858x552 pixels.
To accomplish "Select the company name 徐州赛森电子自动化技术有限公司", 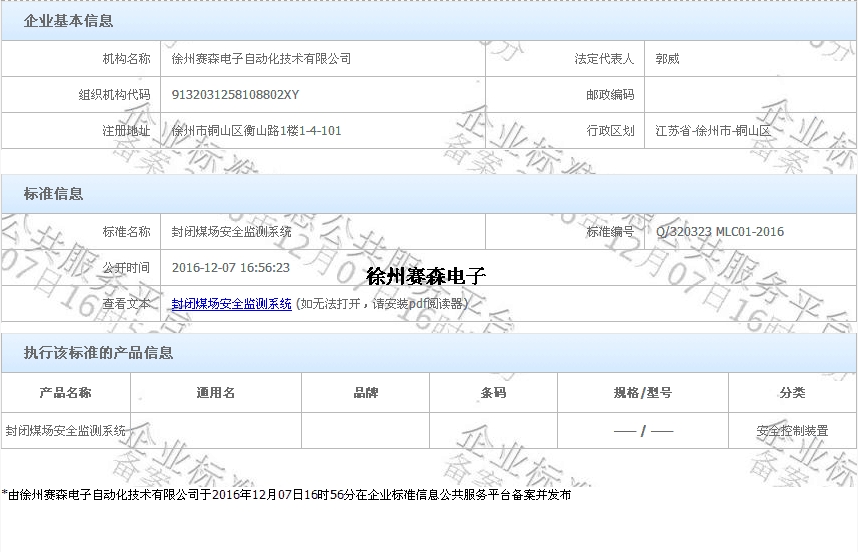I will [x=261, y=59].
